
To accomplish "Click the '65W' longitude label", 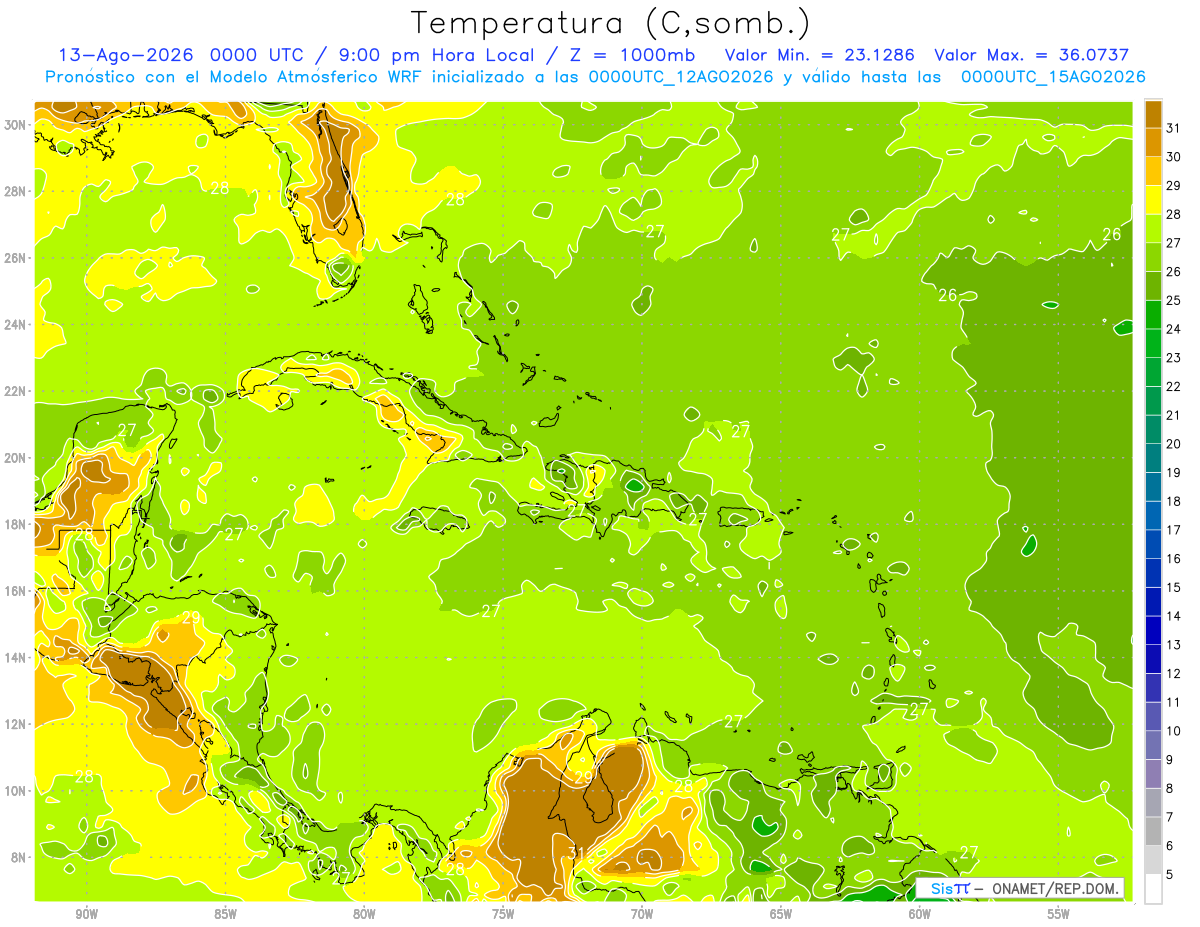I will [781, 914].
